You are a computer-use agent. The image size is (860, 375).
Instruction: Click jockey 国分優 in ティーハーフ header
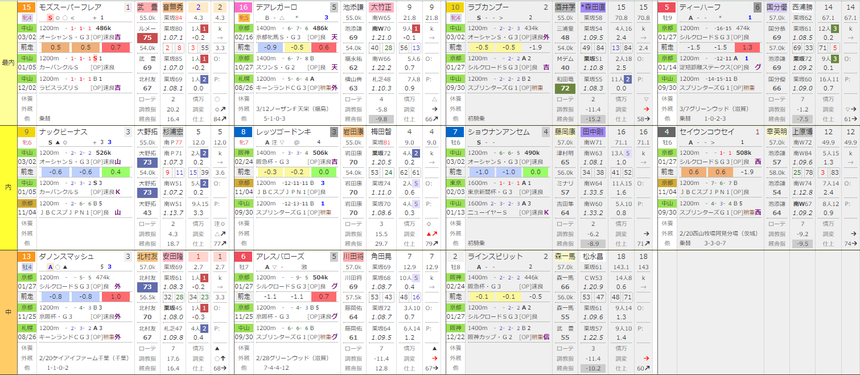[x=777, y=8]
